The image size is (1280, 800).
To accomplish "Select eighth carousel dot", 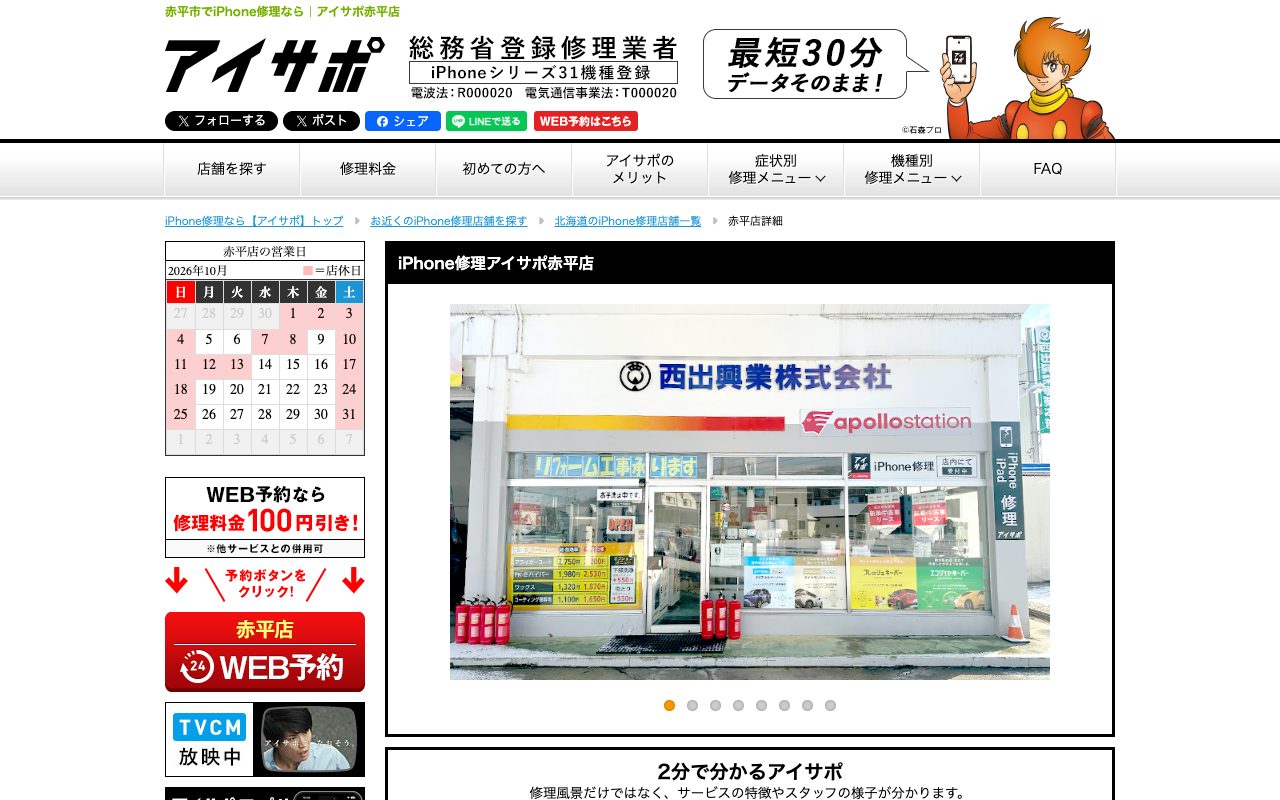I will tap(830, 705).
